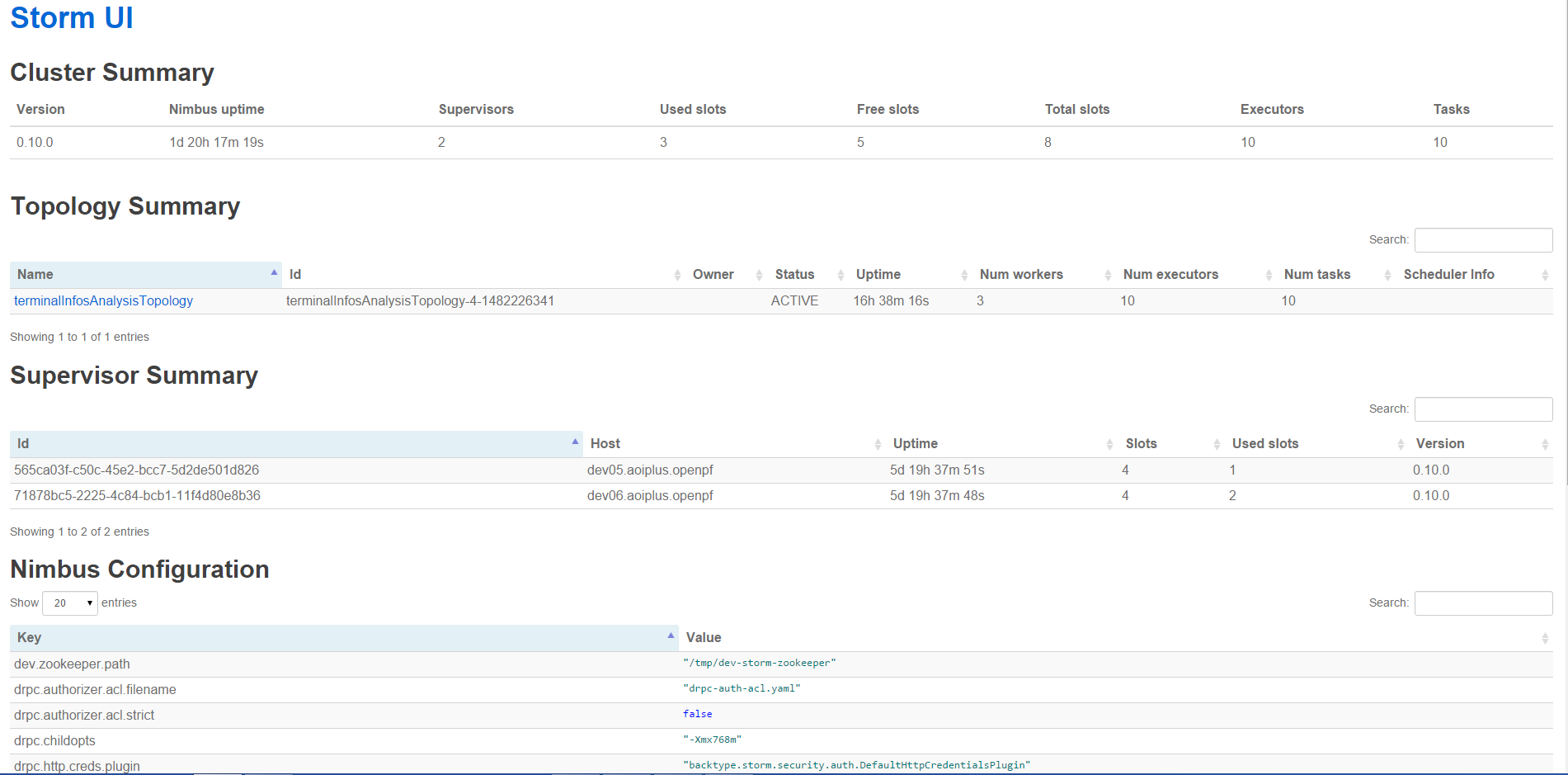Click the Topology Summary search field
The height and width of the screenshot is (775, 1568).
coord(1483,240)
